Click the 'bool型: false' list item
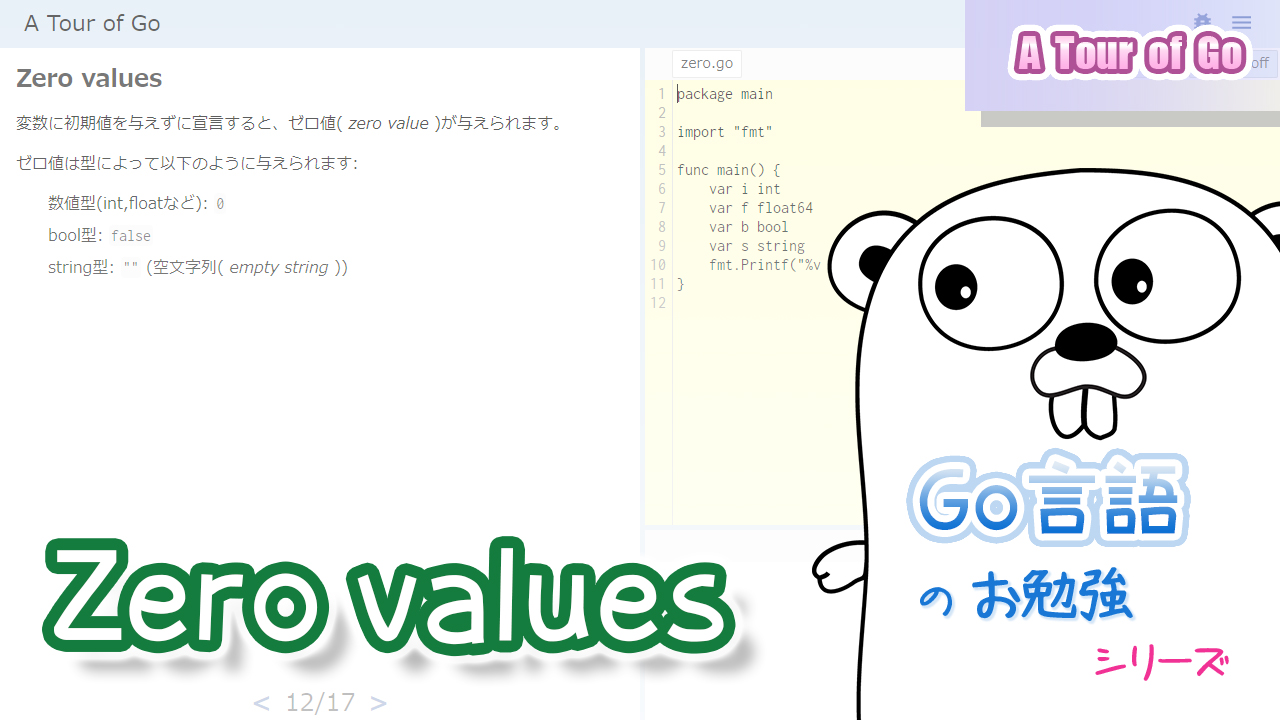This screenshot has width=1280, height=720. (99, 236)
